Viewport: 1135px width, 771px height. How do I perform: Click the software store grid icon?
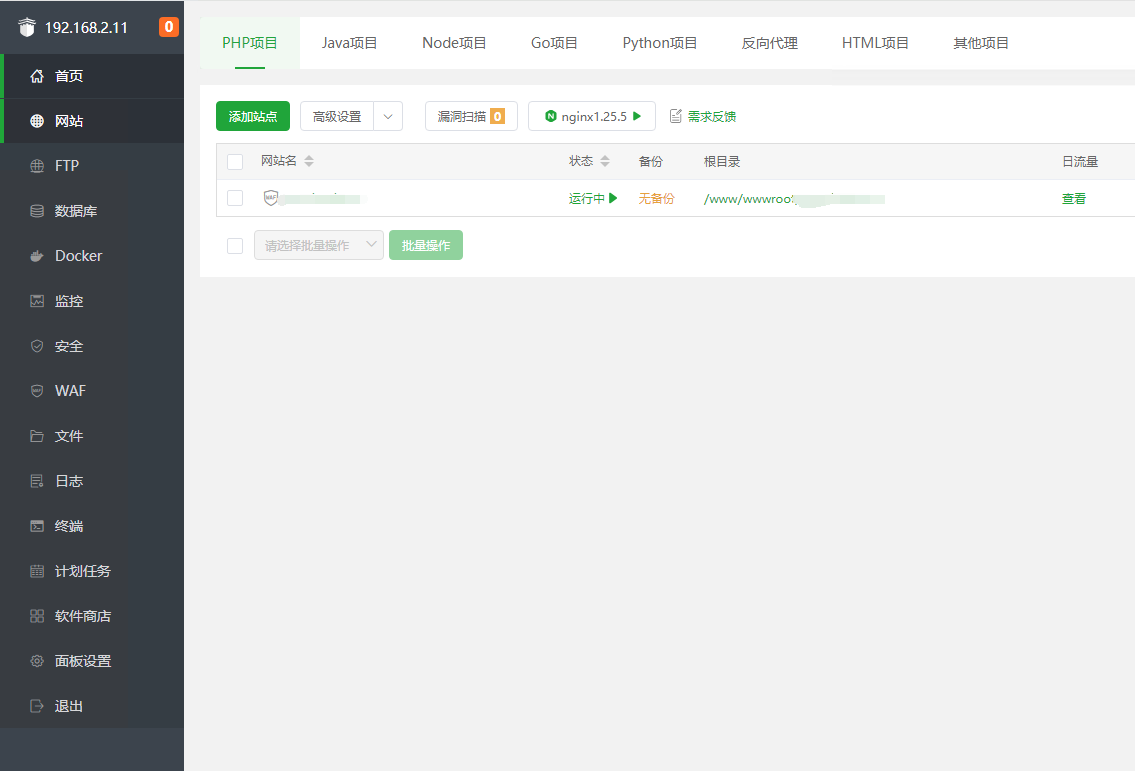tap(37, 616)
